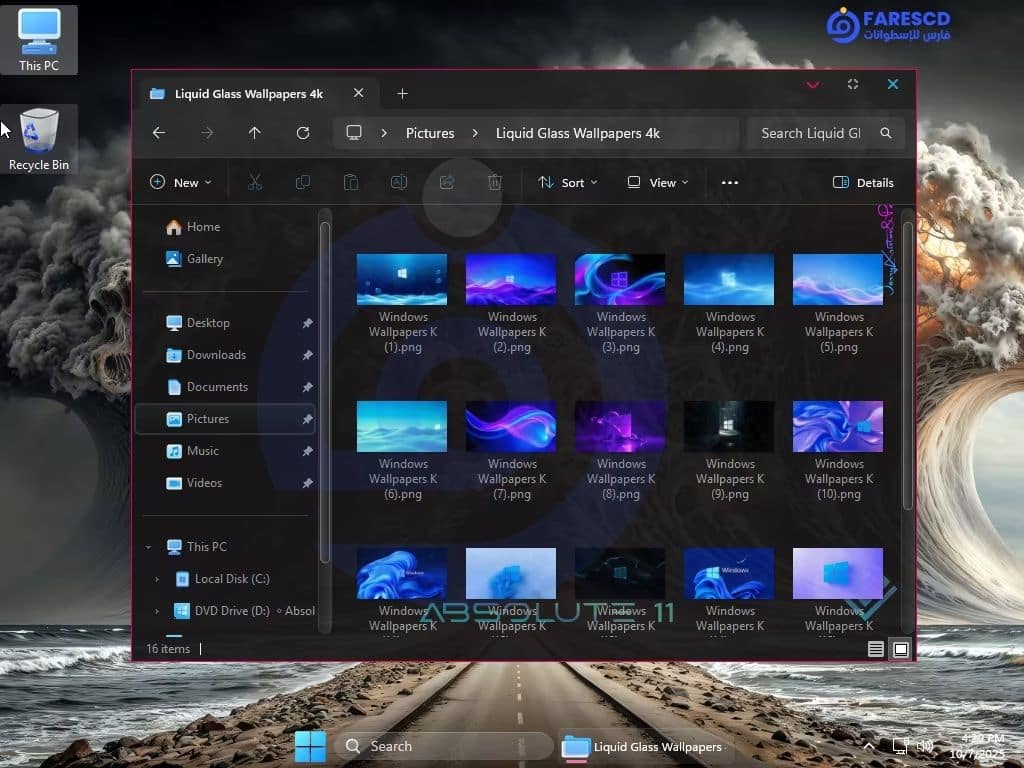Click Pictures in the address breadcrumb

pos(430,133)
